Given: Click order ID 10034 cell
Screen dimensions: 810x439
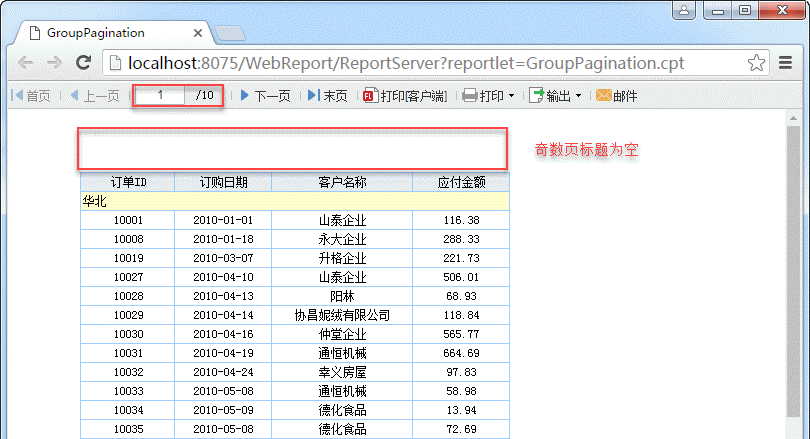Looking at the screenshot, I should (128, 410).
